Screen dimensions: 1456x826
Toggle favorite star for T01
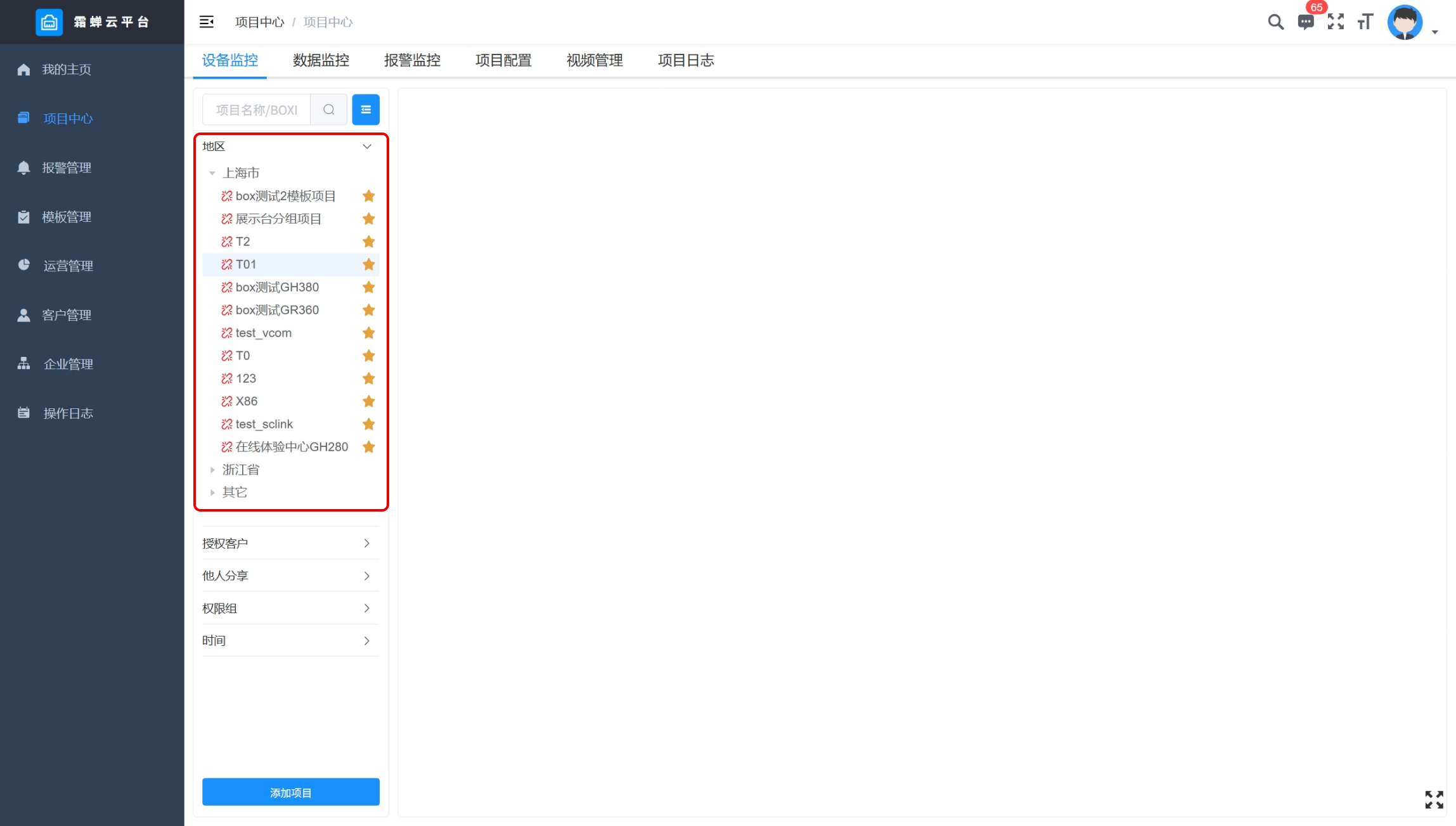click(369, 264)
